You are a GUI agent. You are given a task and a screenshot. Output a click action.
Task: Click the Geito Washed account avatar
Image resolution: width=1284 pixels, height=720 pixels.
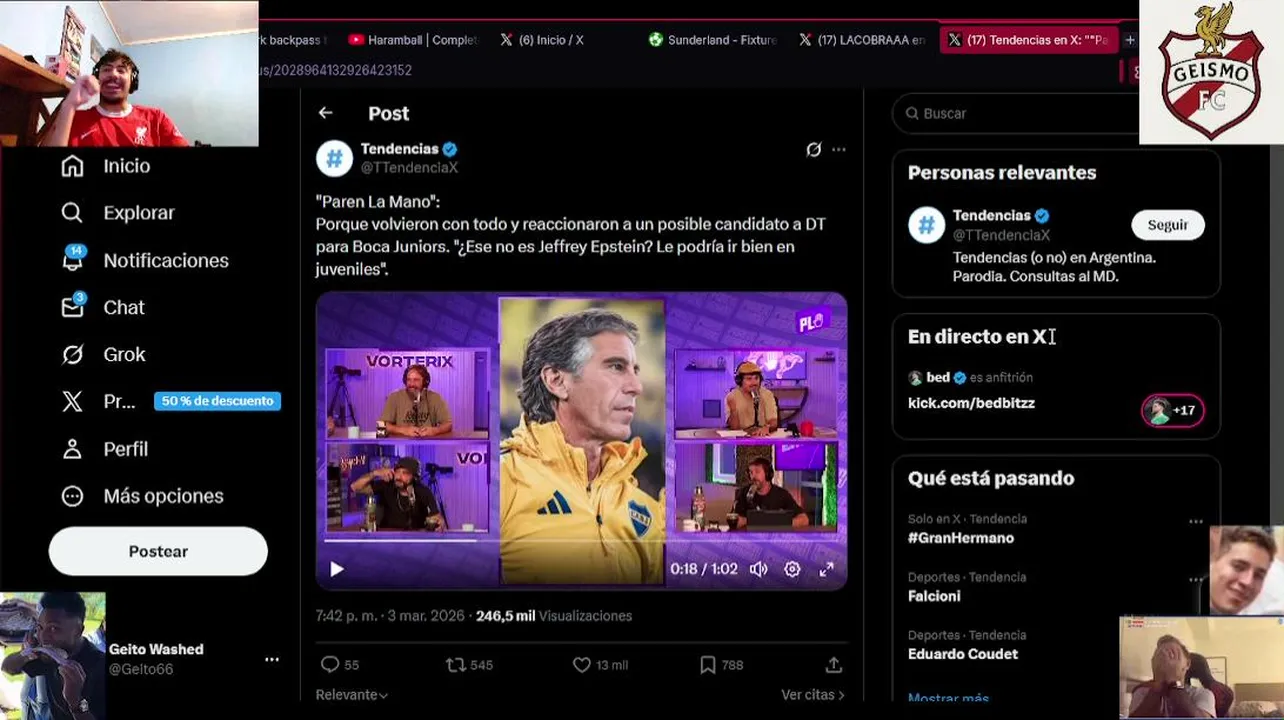52,655
